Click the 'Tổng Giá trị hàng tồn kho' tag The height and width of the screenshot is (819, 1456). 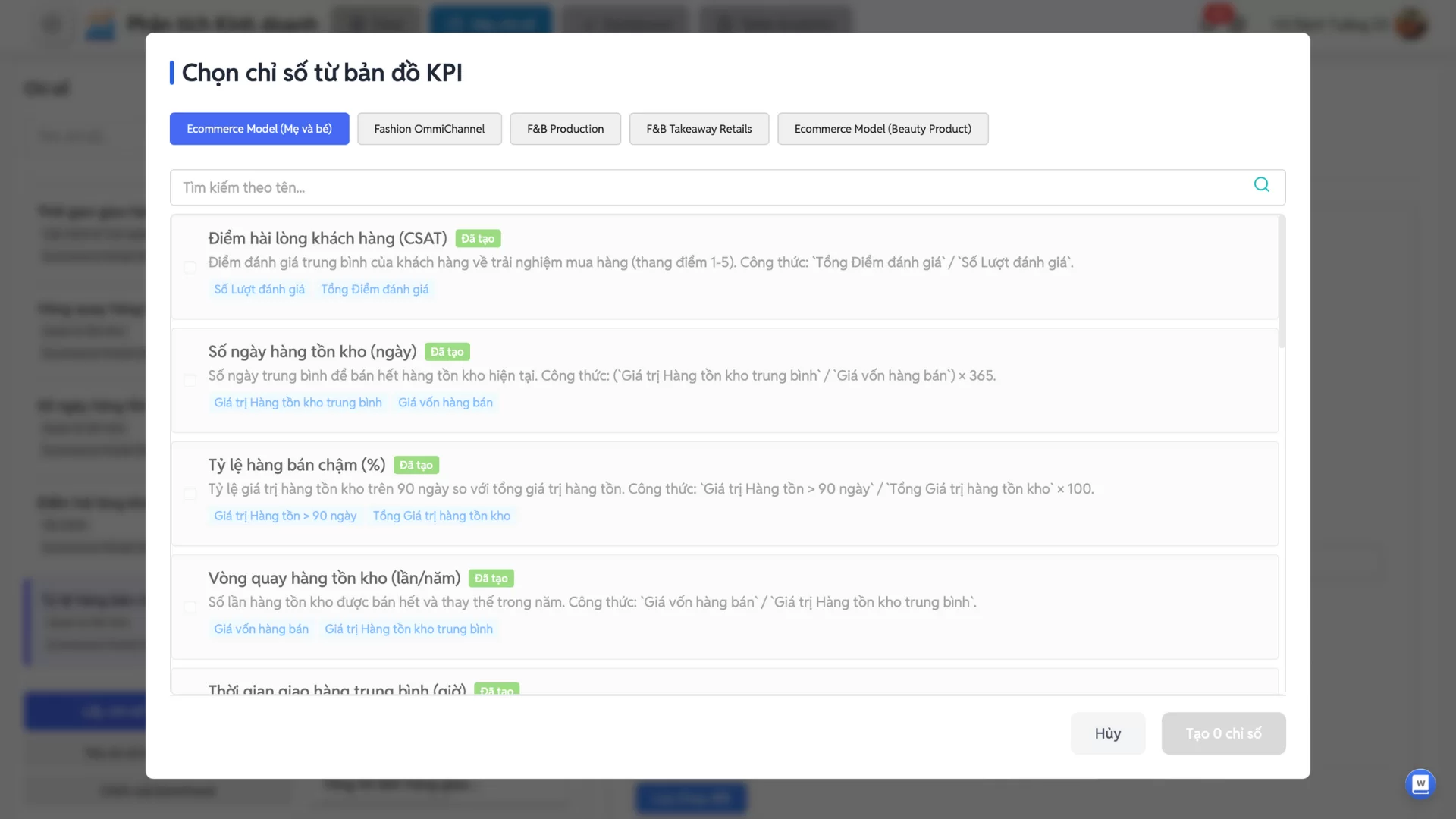click(x=441, y=516)
